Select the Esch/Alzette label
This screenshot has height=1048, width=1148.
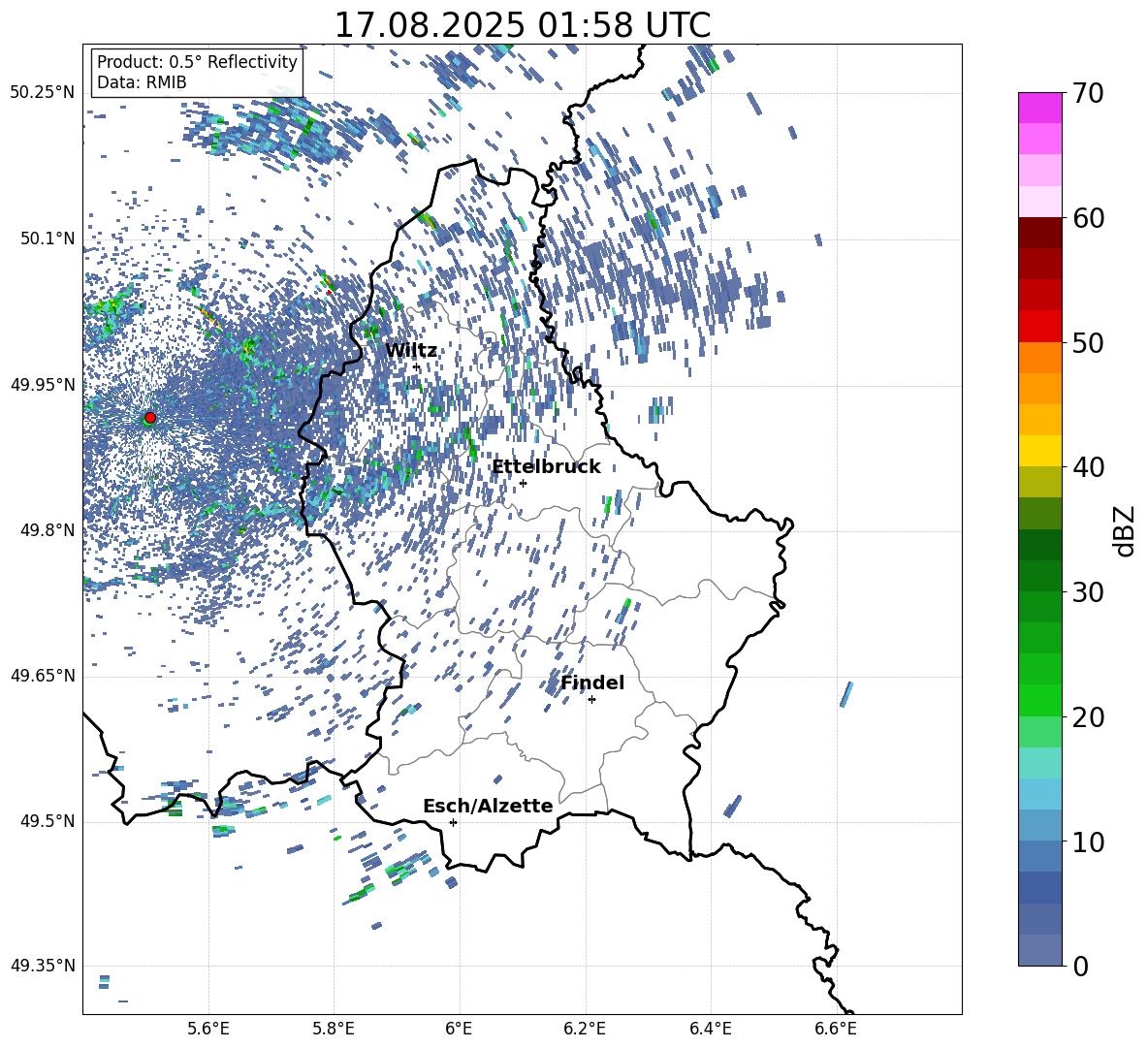pos(488,806)
